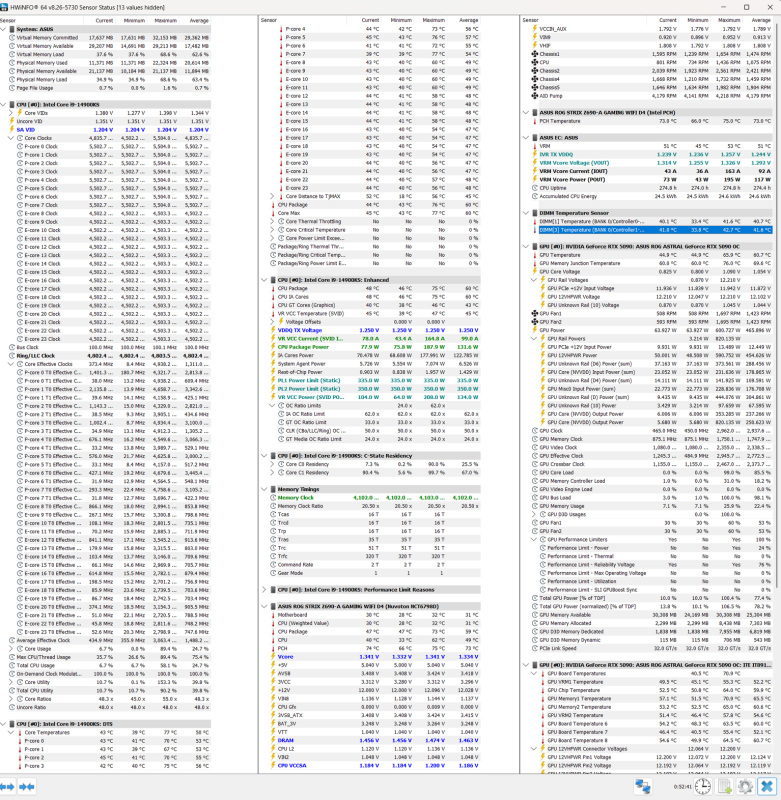
Task: Click thermometer icon on PCH Temperature row
Action: (535, 121)
